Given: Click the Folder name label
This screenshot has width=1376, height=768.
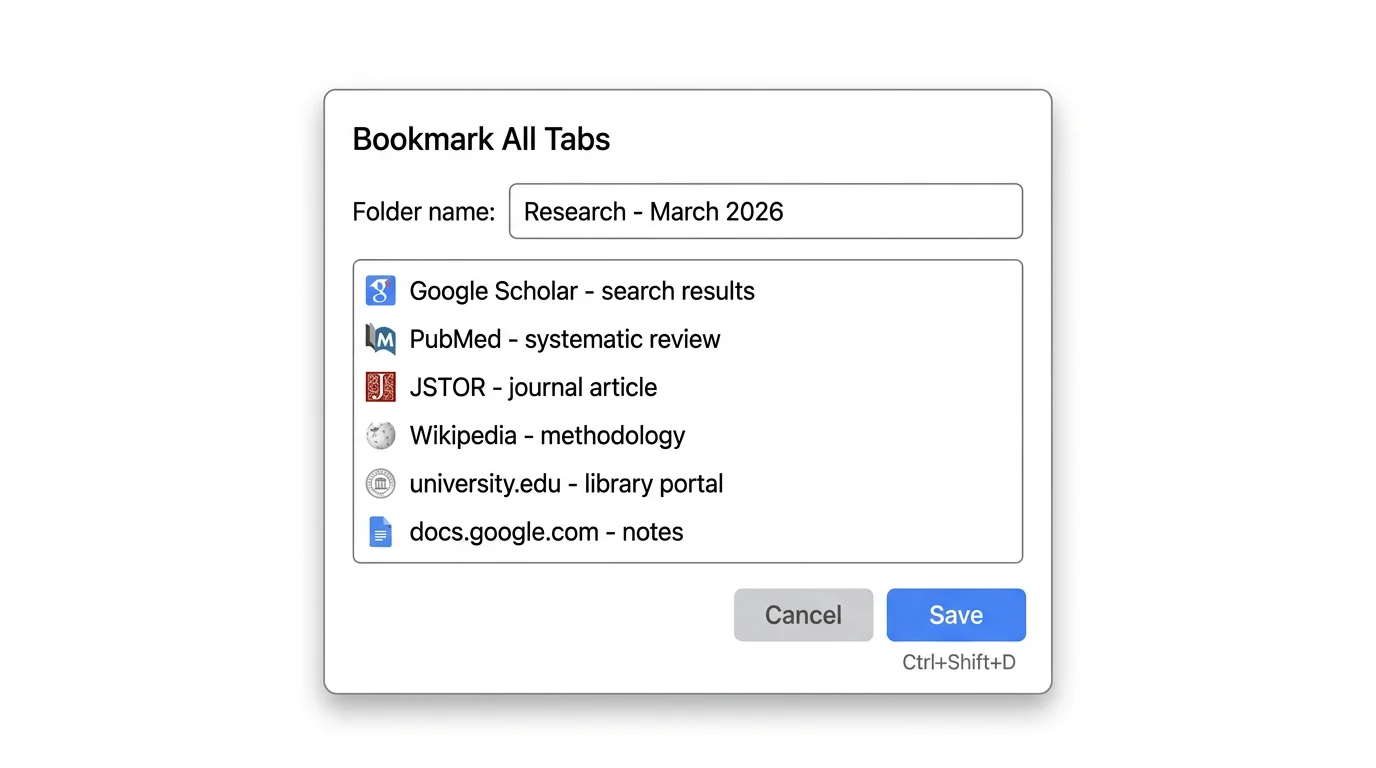Looking at the screenshot, I should pos(423,211).
